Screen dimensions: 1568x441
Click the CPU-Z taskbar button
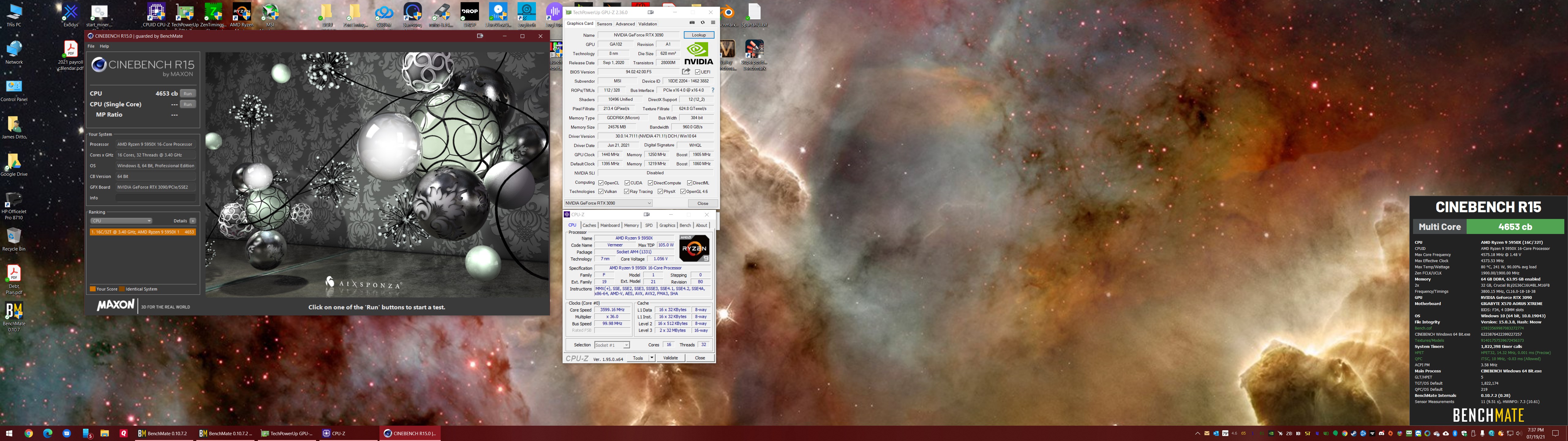tap(348, 433)
